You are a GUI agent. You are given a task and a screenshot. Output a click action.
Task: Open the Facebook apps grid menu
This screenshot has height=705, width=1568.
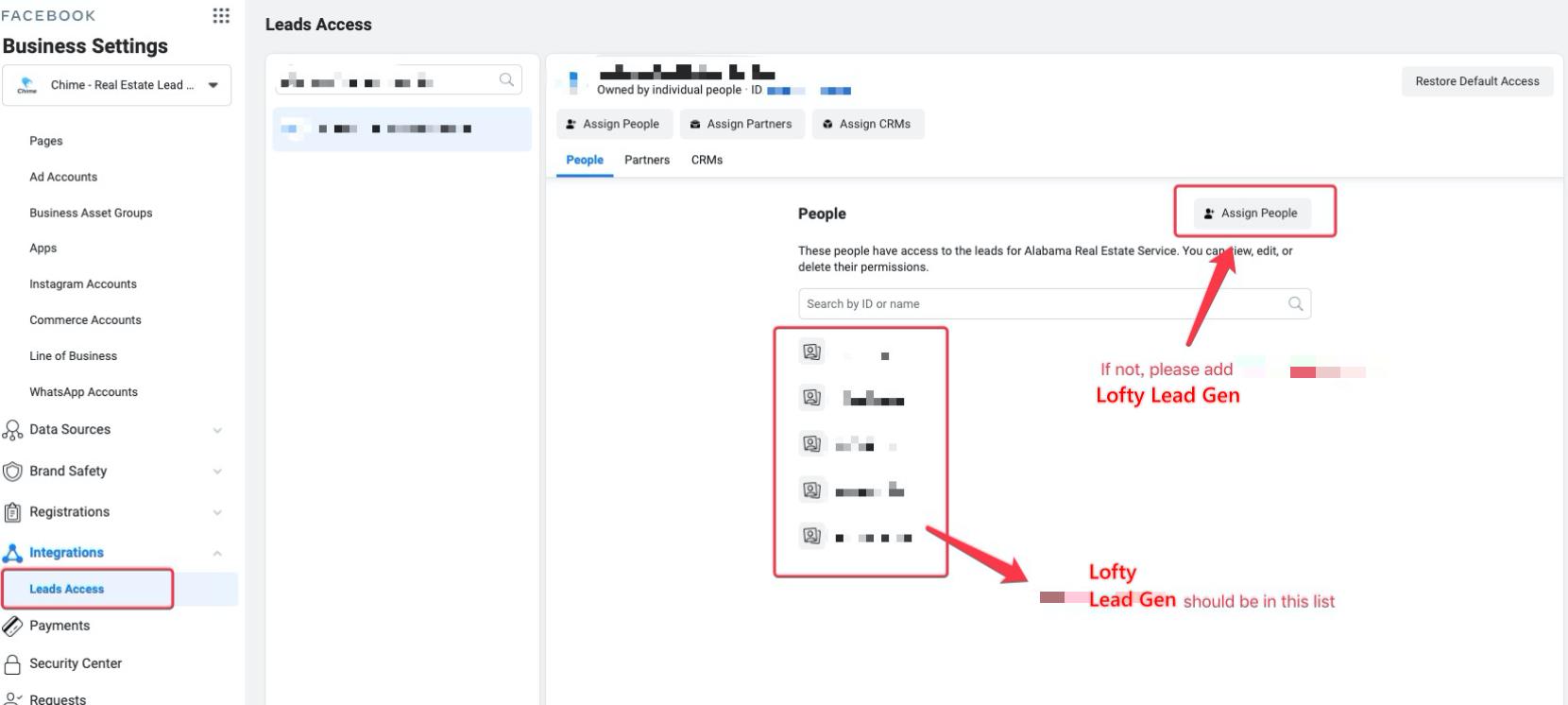click(221, 15)
